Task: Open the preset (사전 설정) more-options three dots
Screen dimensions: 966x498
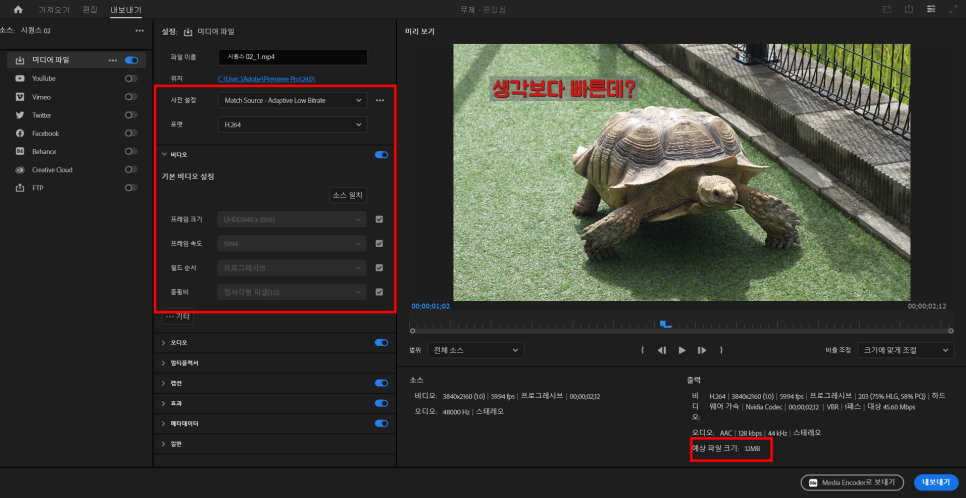Action: [x=380, y=100]
